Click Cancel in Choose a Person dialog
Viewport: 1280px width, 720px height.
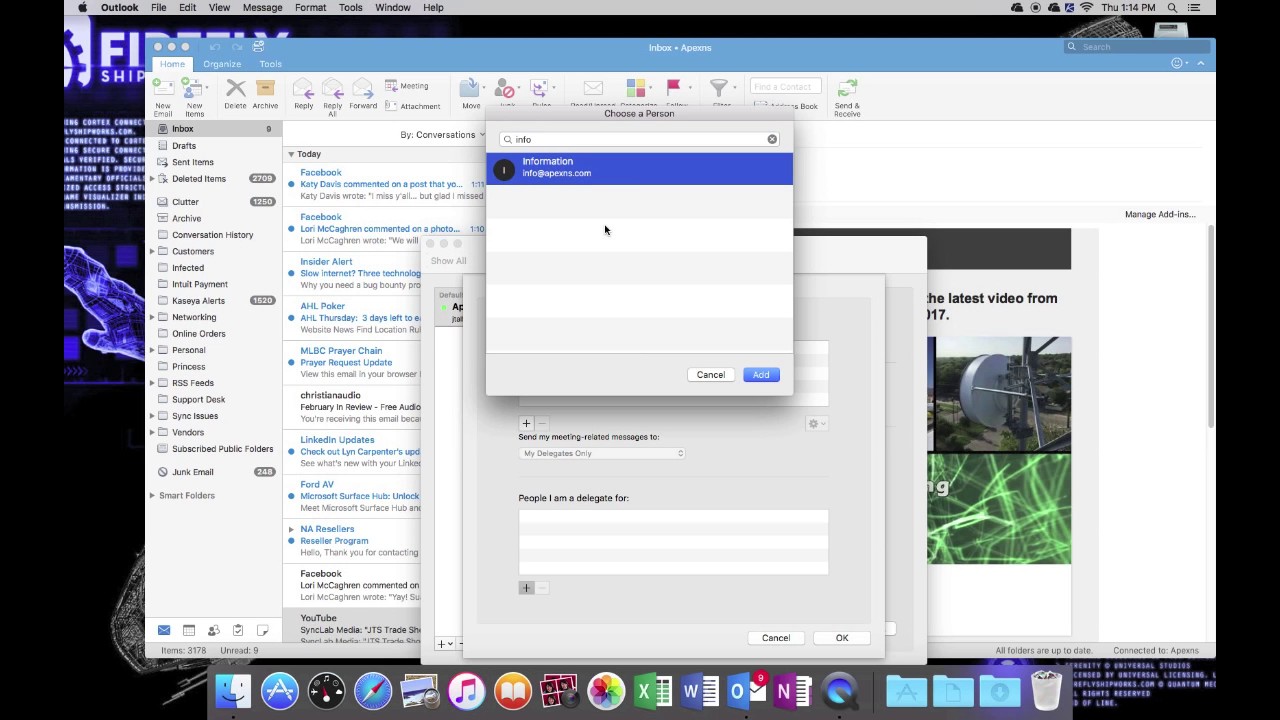(x=711, y=375)
